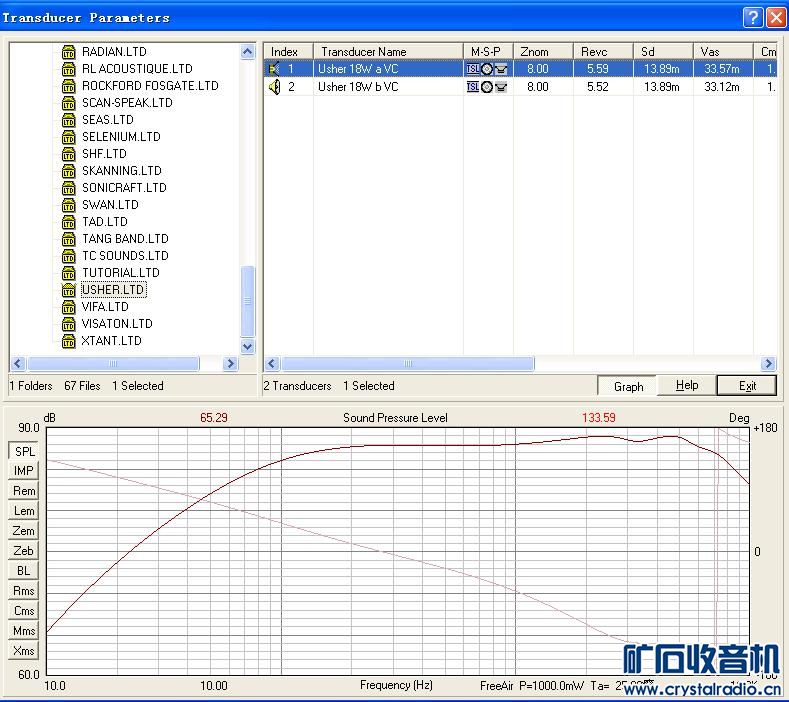
Task: Click the file list vertical scrollbar thumb
Action: point(247,301)
